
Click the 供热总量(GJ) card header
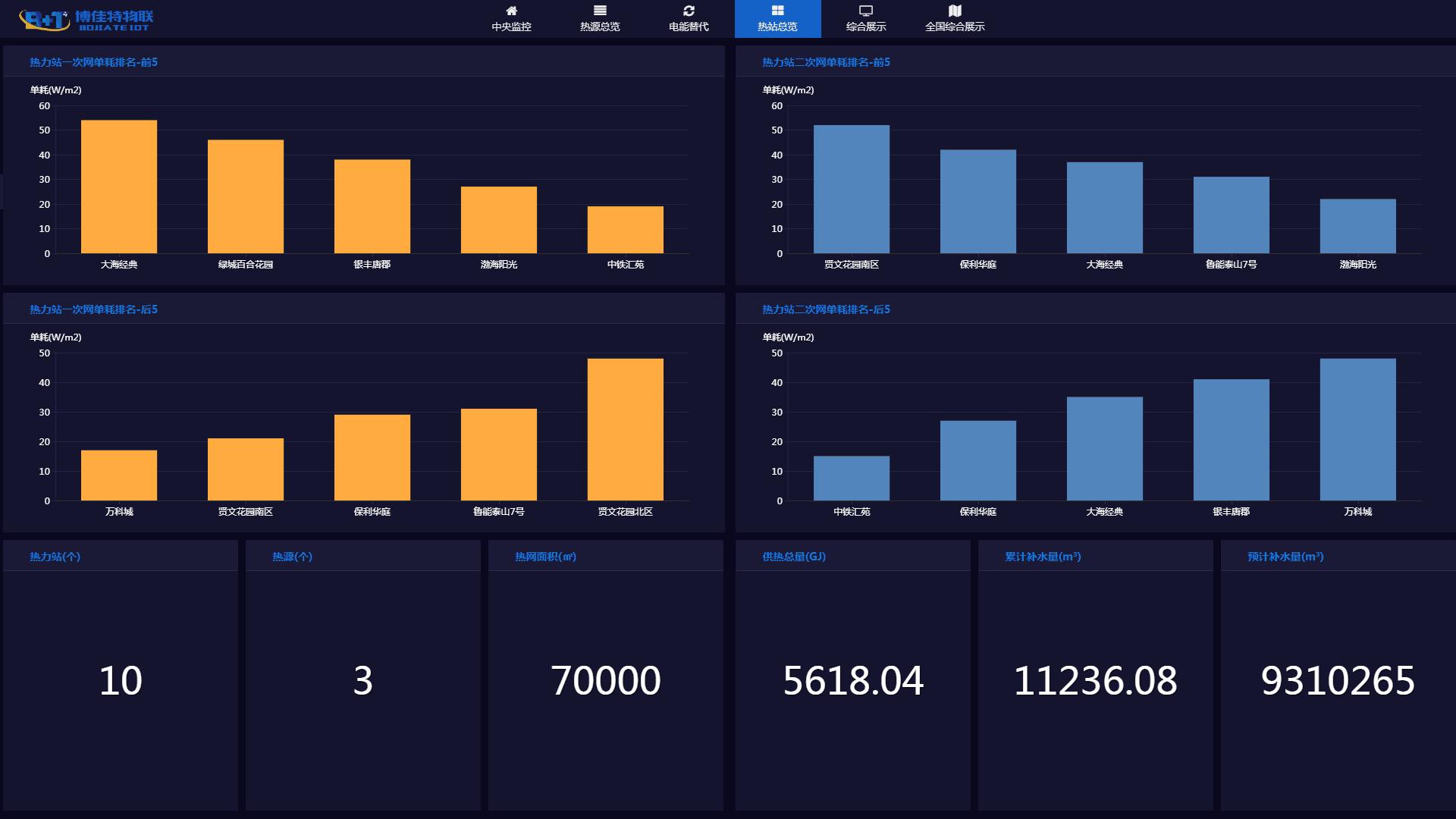[x=853, y=556]
